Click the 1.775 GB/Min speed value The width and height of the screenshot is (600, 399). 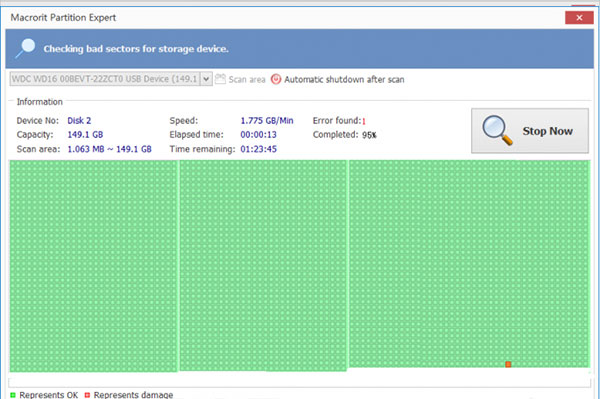tap(267, 121)
